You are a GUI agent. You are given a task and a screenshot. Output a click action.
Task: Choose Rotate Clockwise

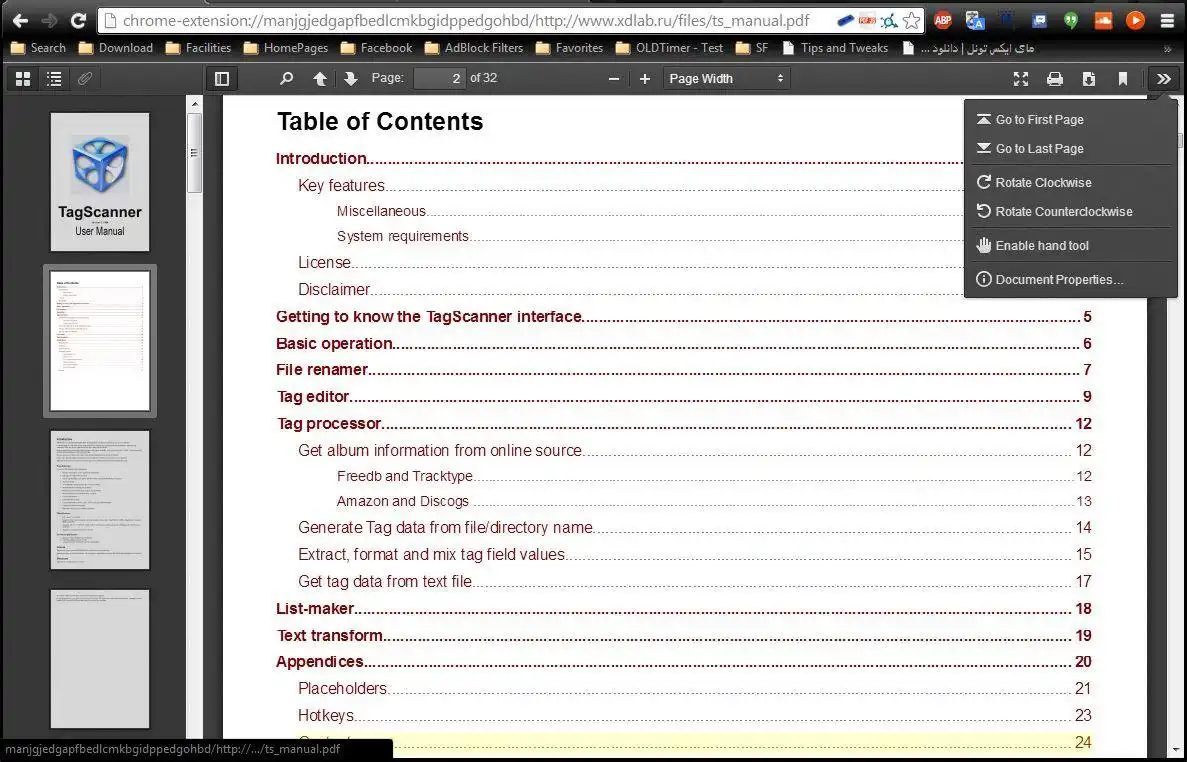tap(1070, 182)
